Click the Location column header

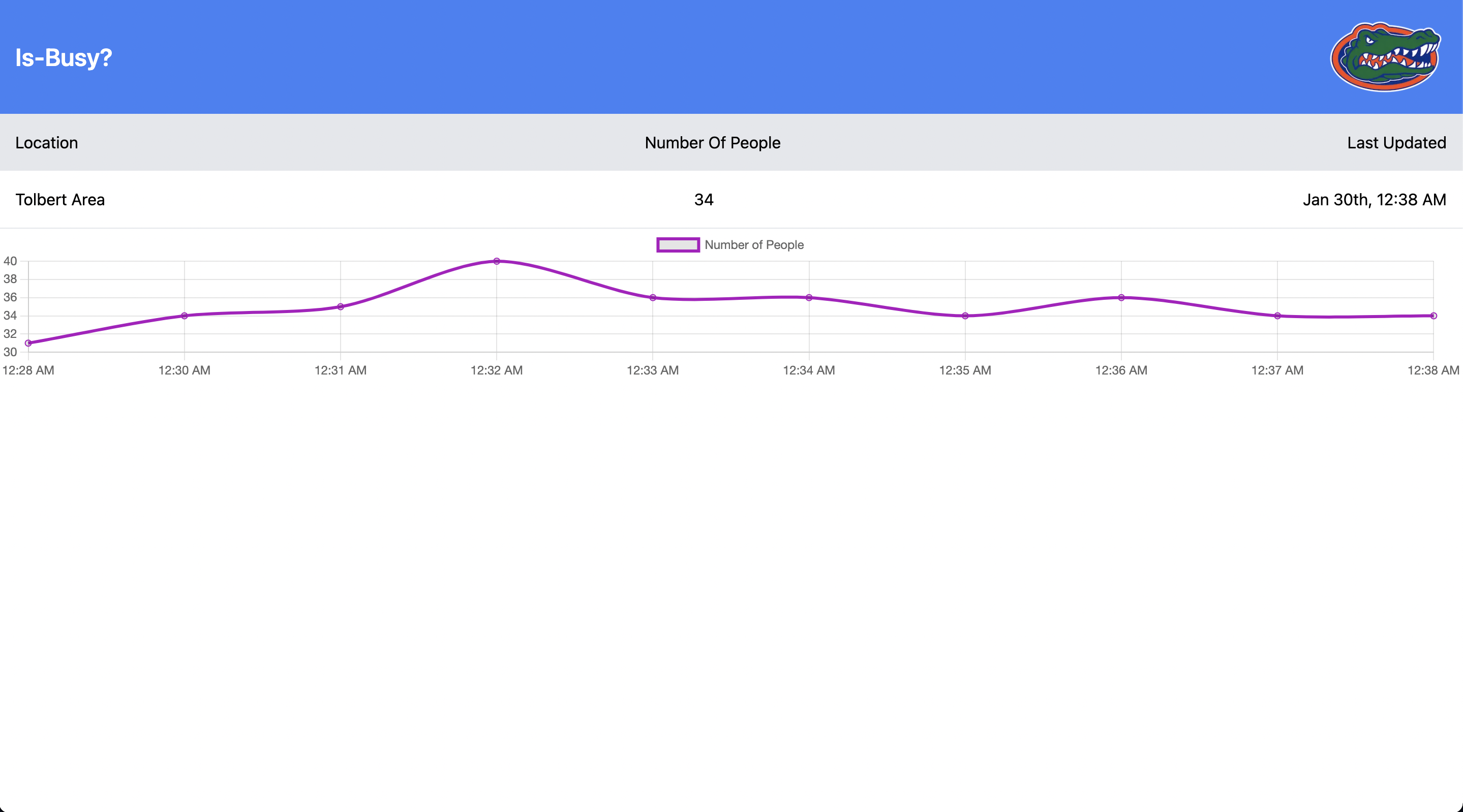[x=47, y=142]
